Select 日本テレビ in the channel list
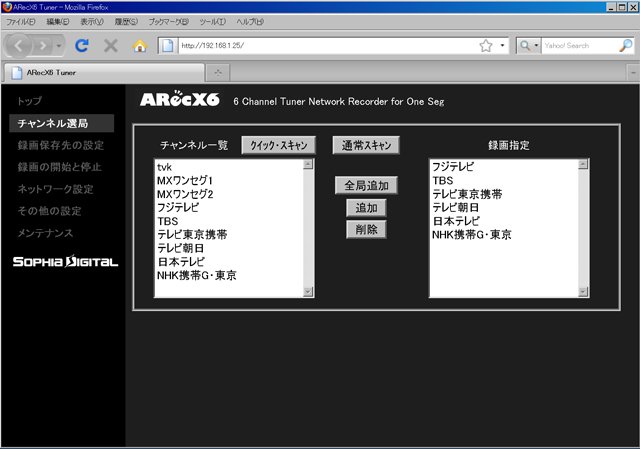This screenshot has height=449, width=640. coord(229,262)
